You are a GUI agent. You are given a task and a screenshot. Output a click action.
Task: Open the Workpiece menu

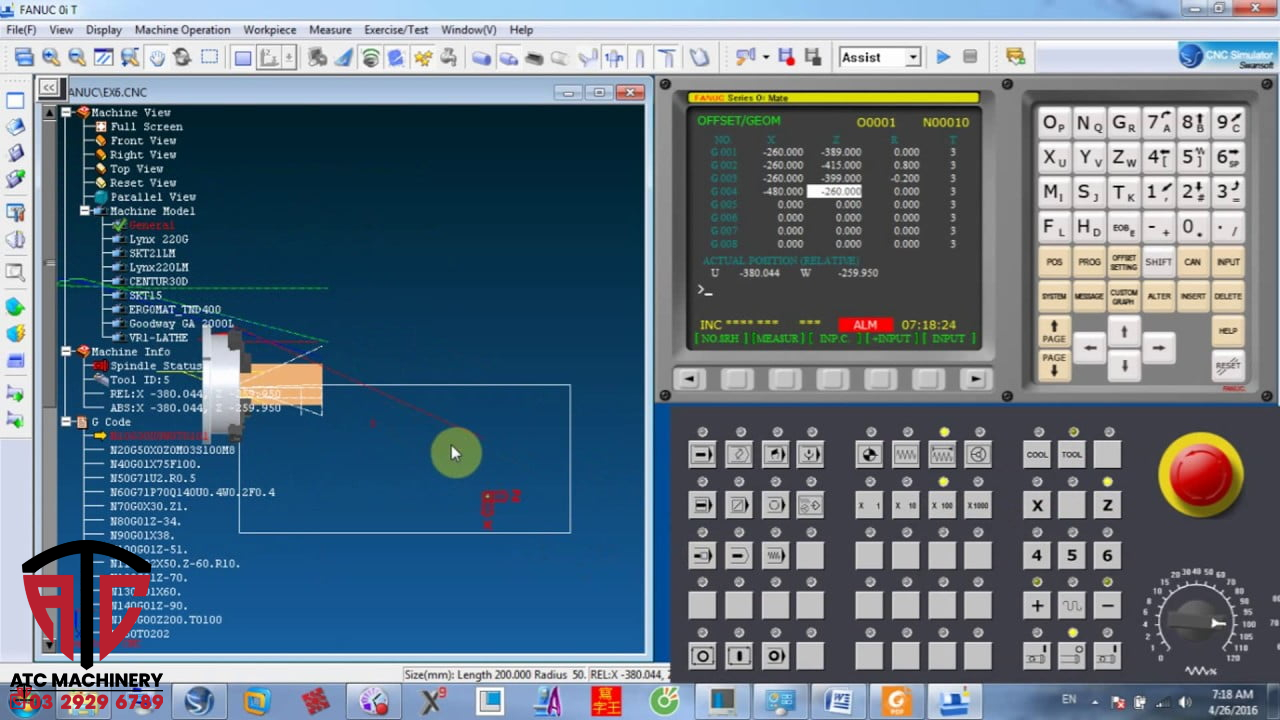pyautogui.click(x=270, y=30)
